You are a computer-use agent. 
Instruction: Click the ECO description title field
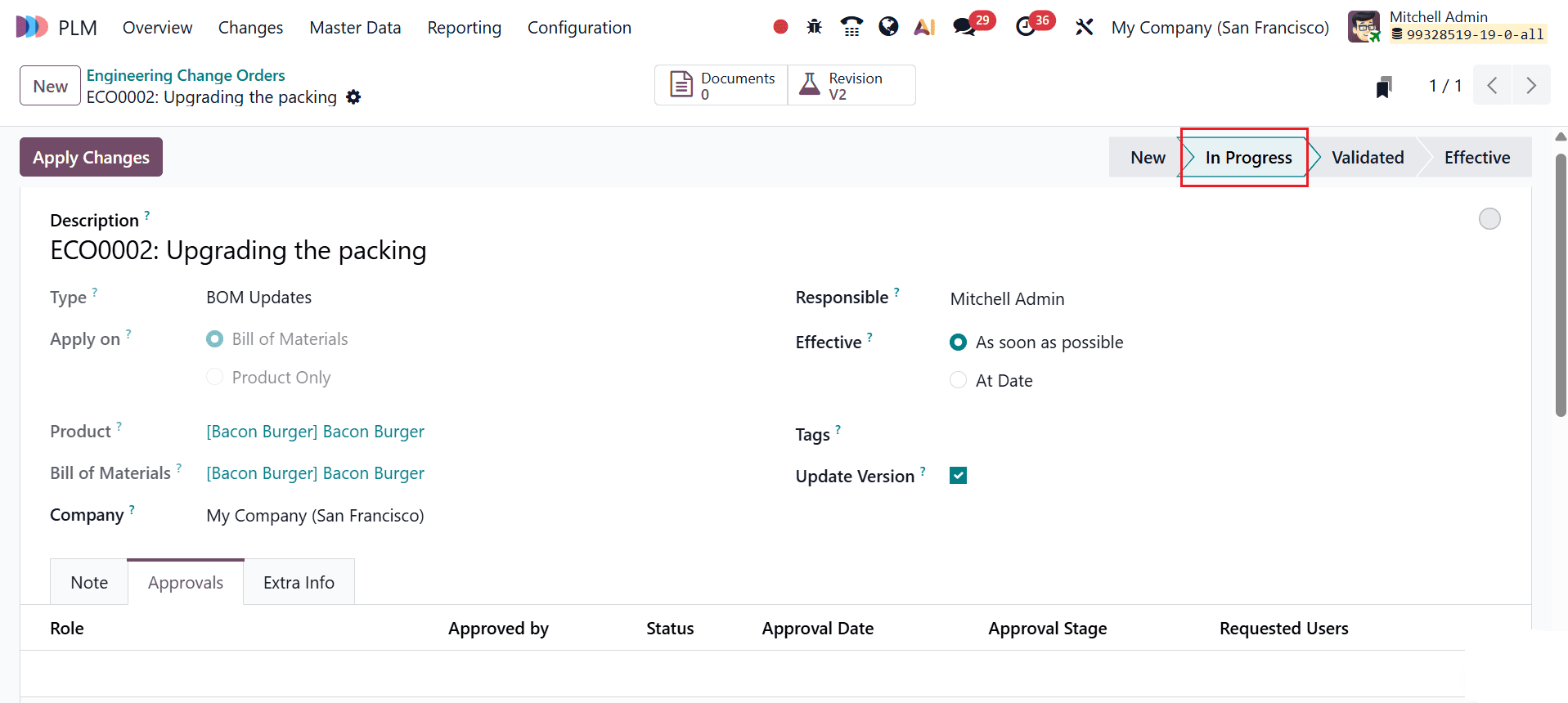point(238,250)
